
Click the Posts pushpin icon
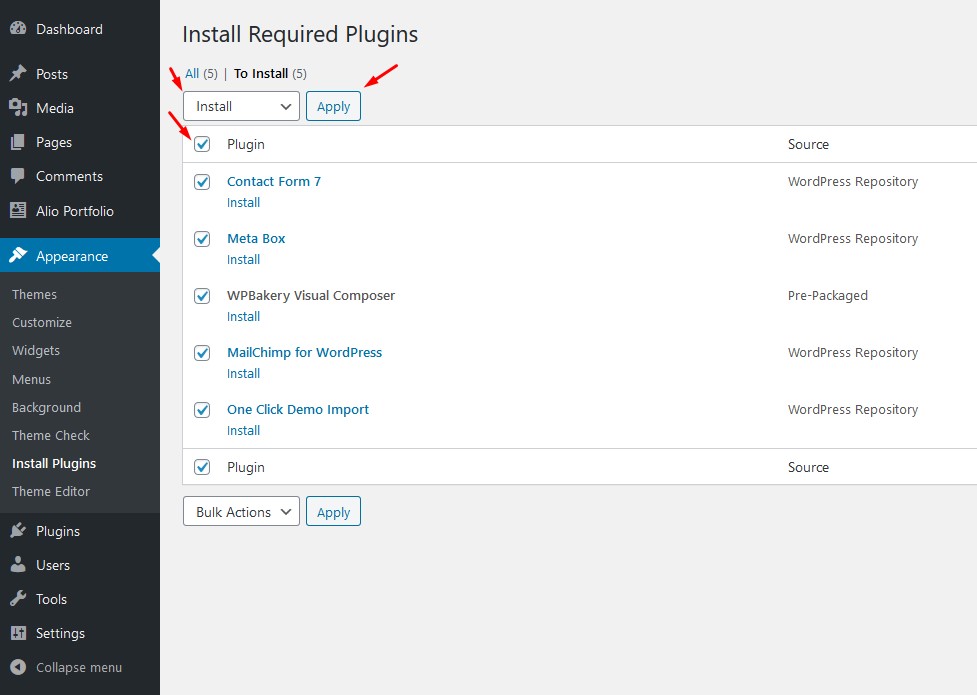point(18,74)
